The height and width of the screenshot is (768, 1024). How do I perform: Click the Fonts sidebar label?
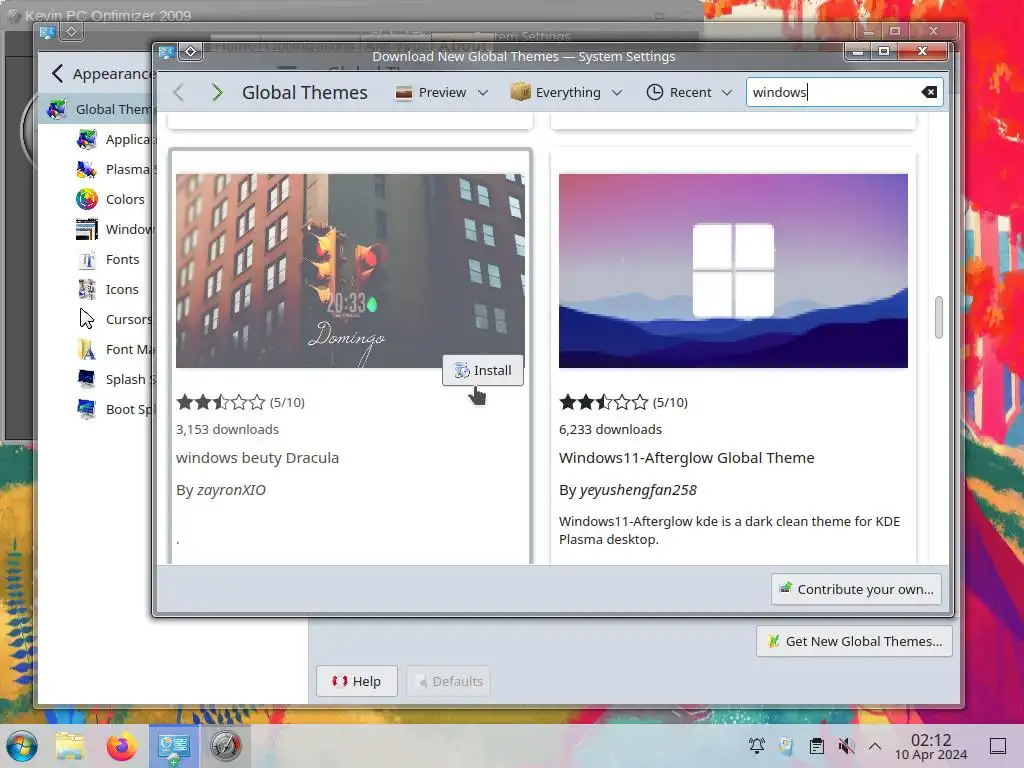(122, 259)
